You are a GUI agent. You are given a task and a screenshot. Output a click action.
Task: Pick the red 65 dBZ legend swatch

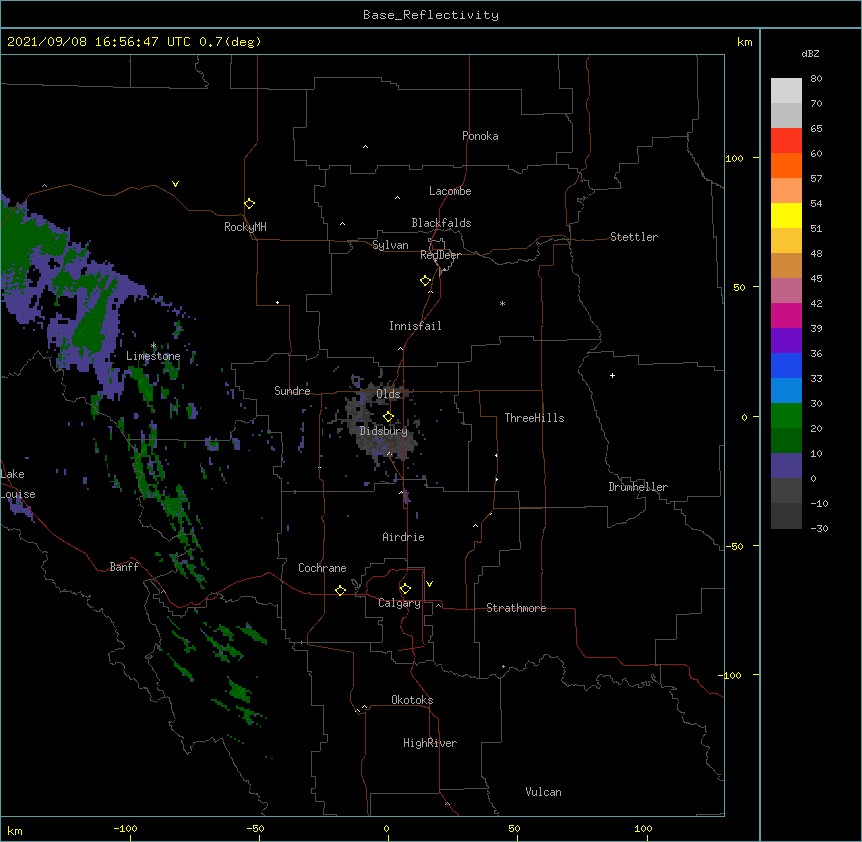pyautogui.click(x=786, y=141)
